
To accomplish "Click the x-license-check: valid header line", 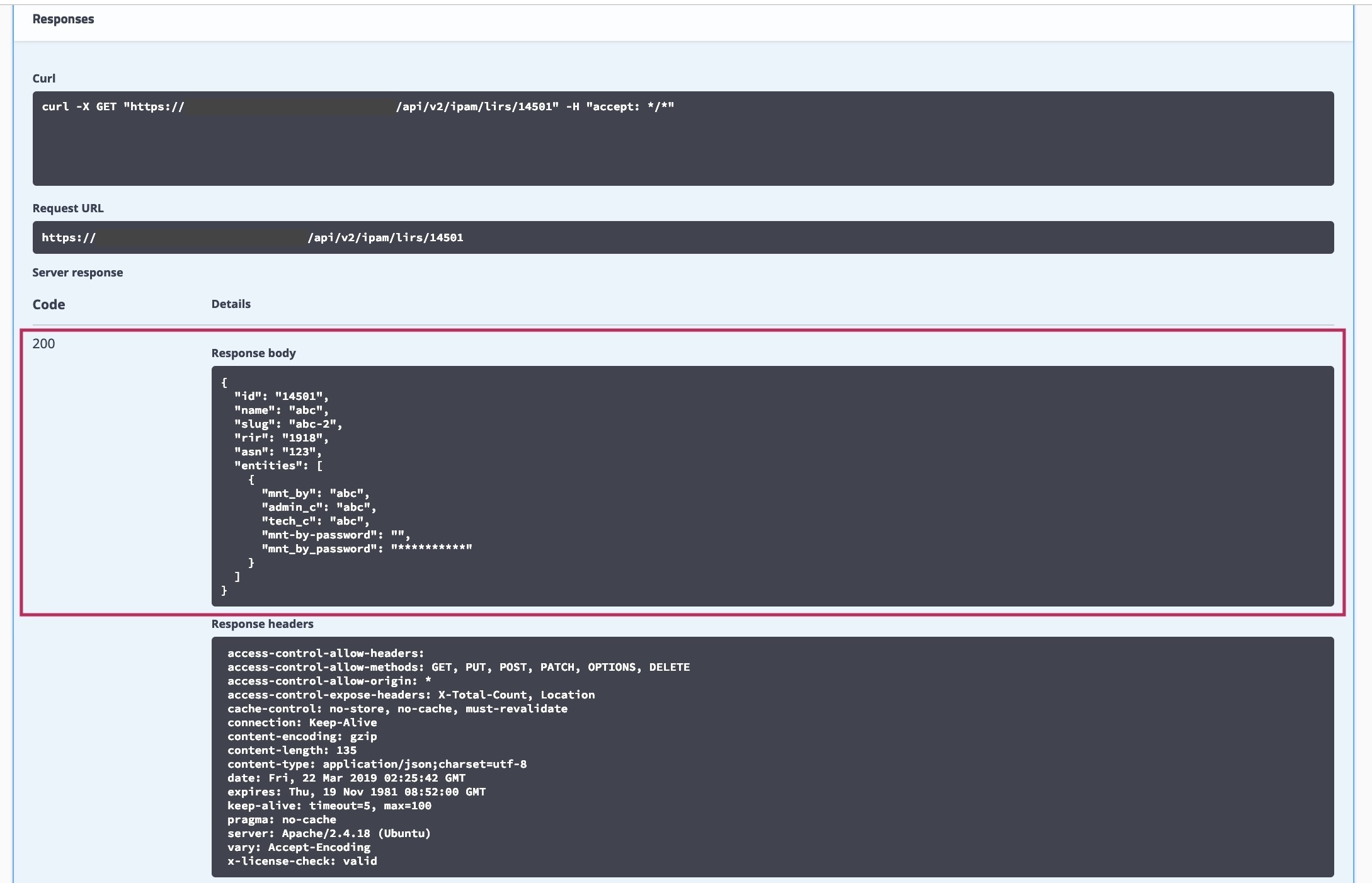I will pyautogui.click(x=302, y=861).
